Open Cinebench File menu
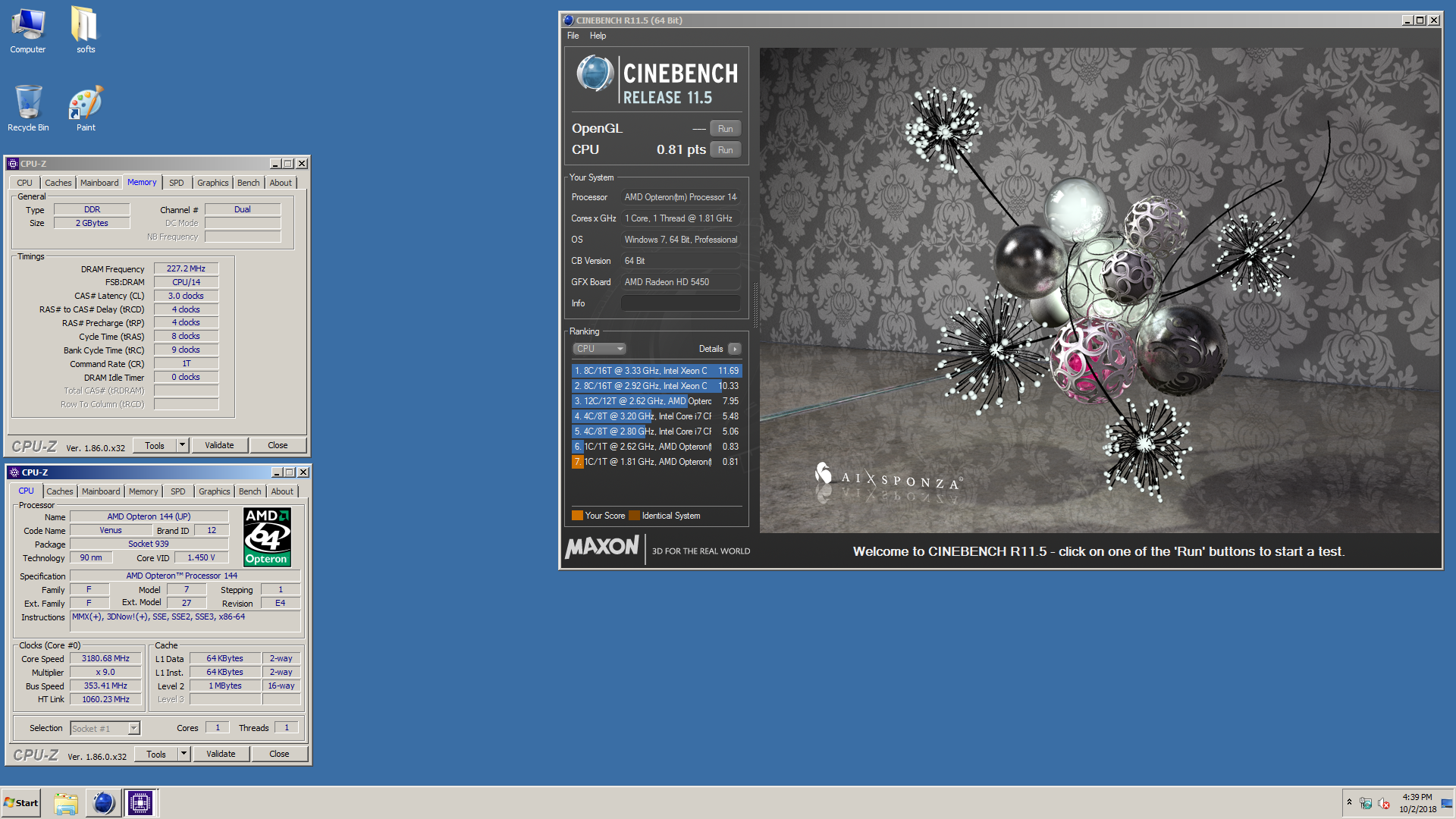The height and width of the screenshot is (819, 1456). click(x=573, y=36)
